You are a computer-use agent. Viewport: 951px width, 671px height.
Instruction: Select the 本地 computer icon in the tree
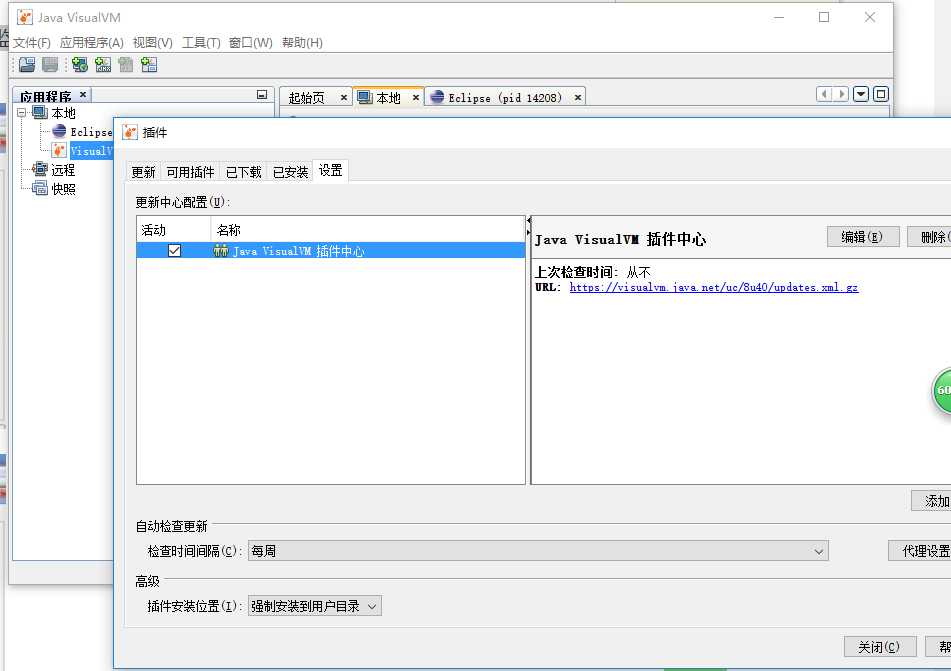(x=40, y=113)
